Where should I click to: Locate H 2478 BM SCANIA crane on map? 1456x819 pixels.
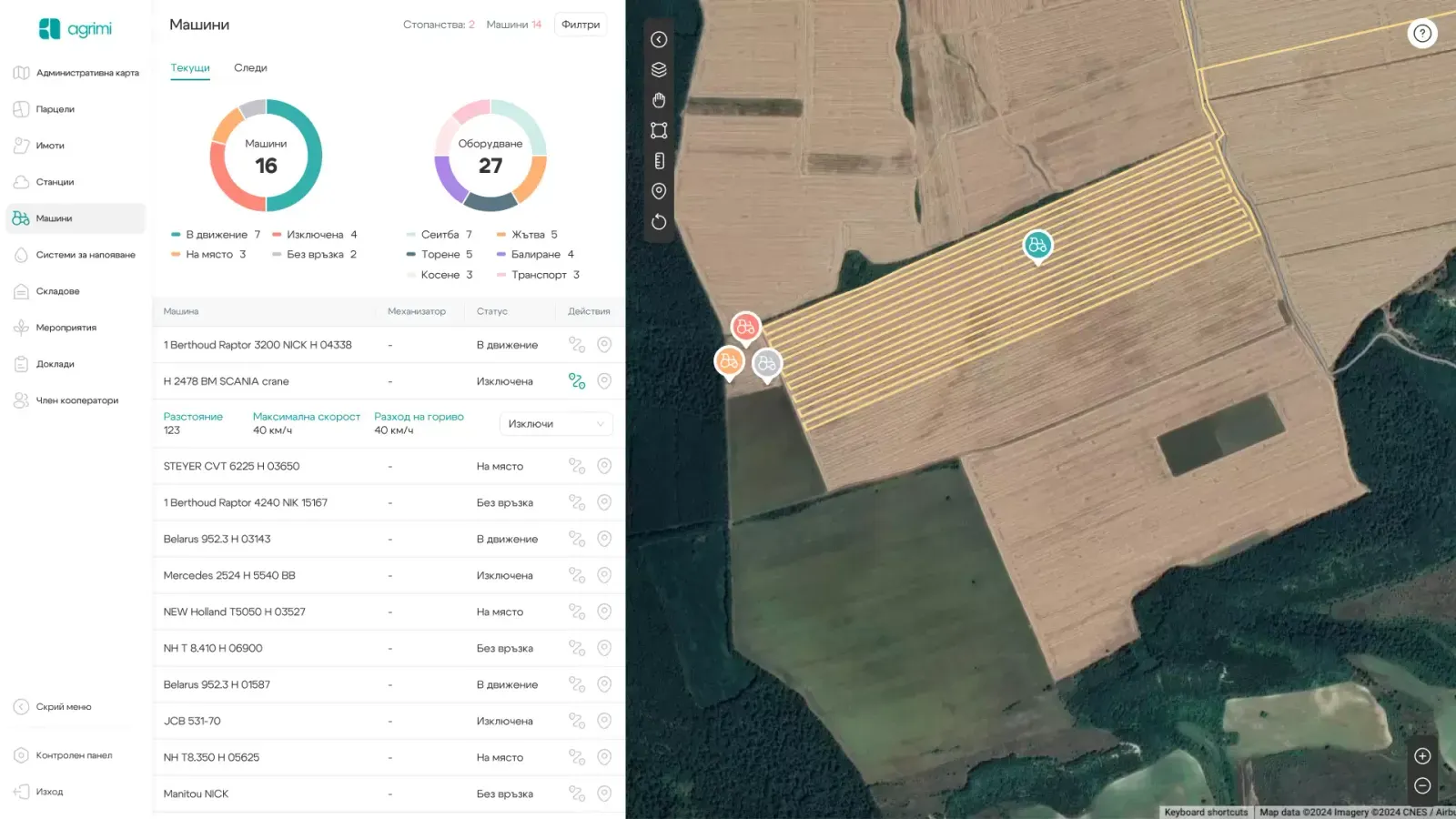pyautogui.click(x=604, y=381)
